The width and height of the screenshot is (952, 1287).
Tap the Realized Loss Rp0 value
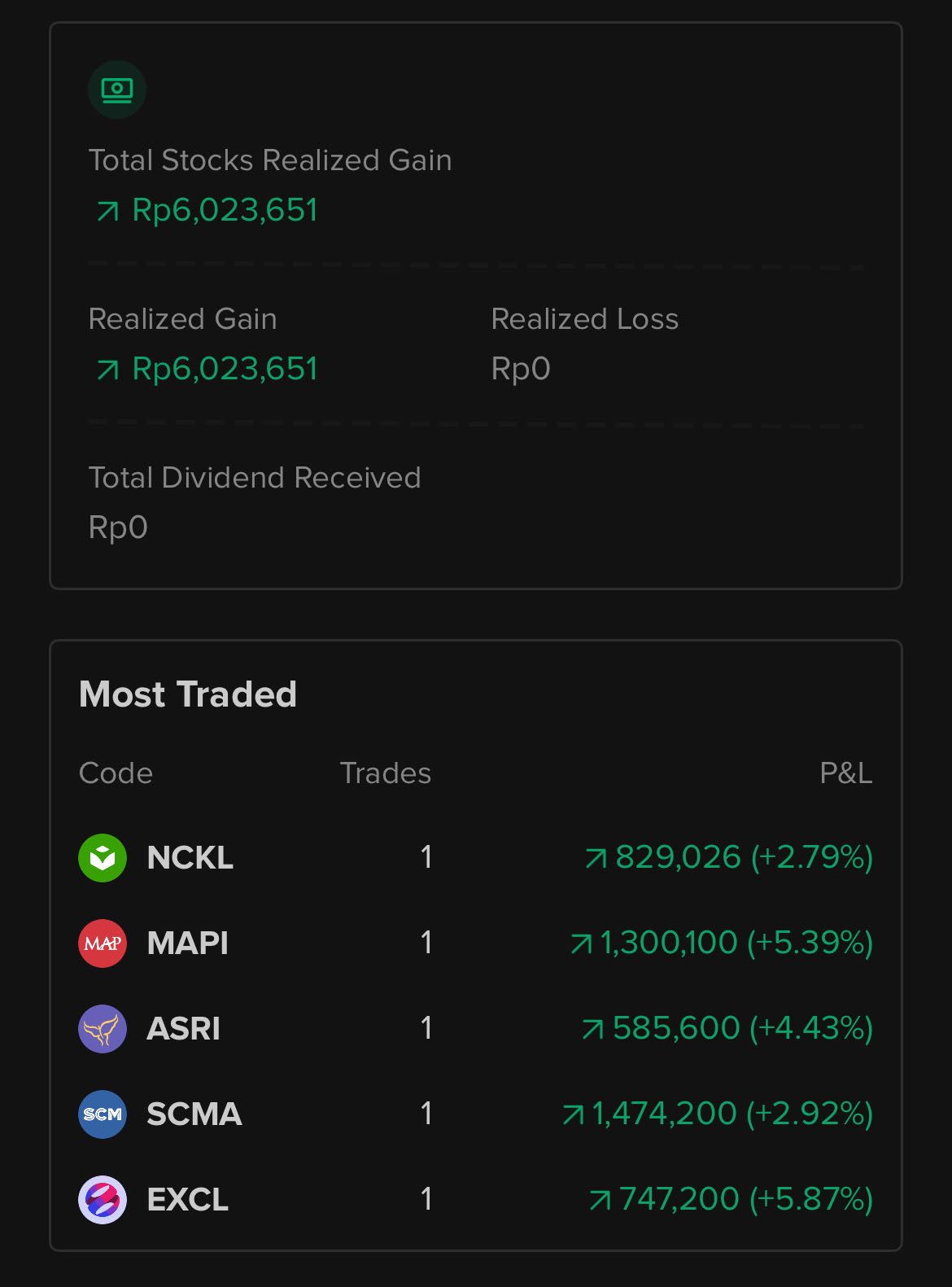tap(521, 370)
